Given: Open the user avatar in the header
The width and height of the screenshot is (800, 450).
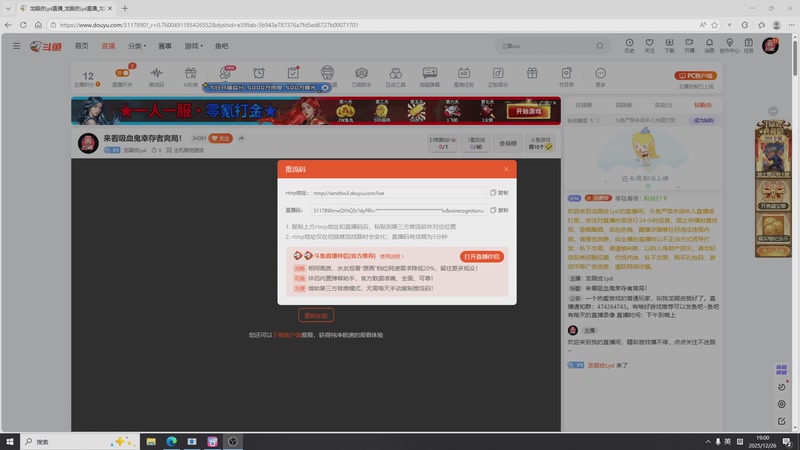Looking at the screenshot, I should click(770, 45).
